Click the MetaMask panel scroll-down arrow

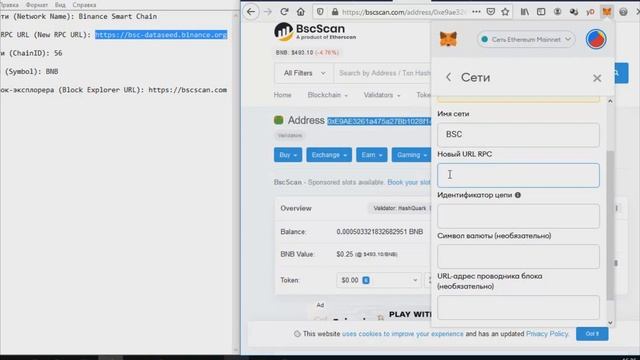point(610,322)
